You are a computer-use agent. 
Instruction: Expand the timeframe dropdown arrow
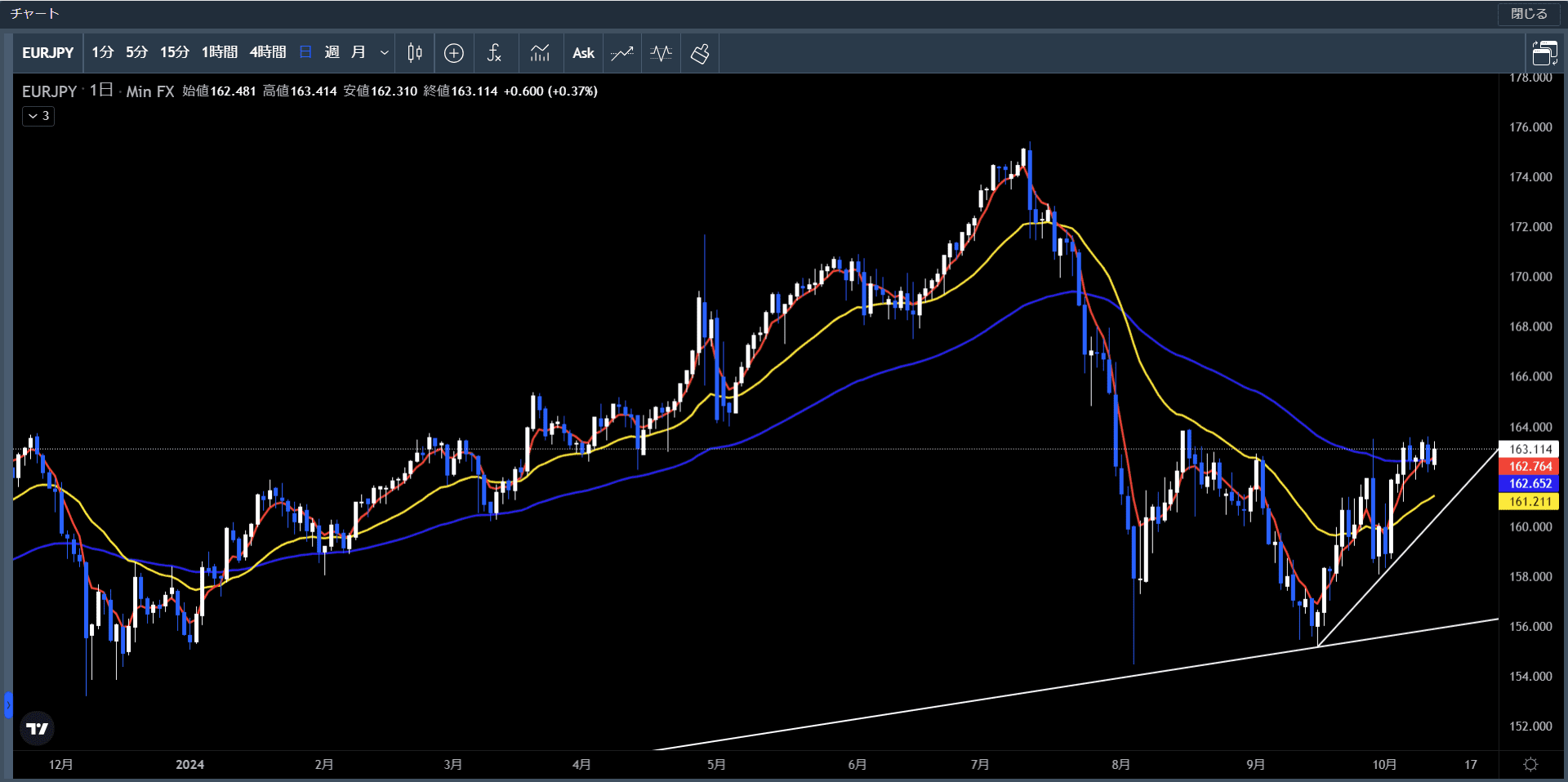(384, 53)
